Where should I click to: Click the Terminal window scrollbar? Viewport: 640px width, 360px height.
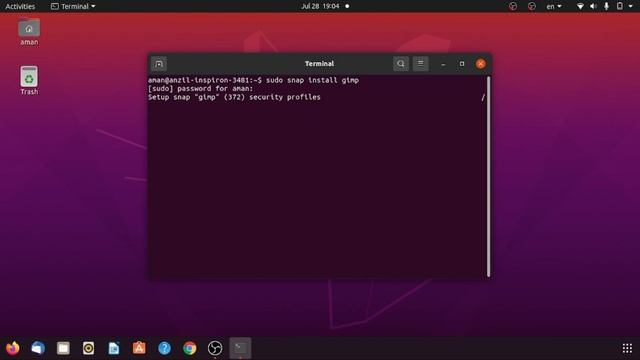pos(489,176)
